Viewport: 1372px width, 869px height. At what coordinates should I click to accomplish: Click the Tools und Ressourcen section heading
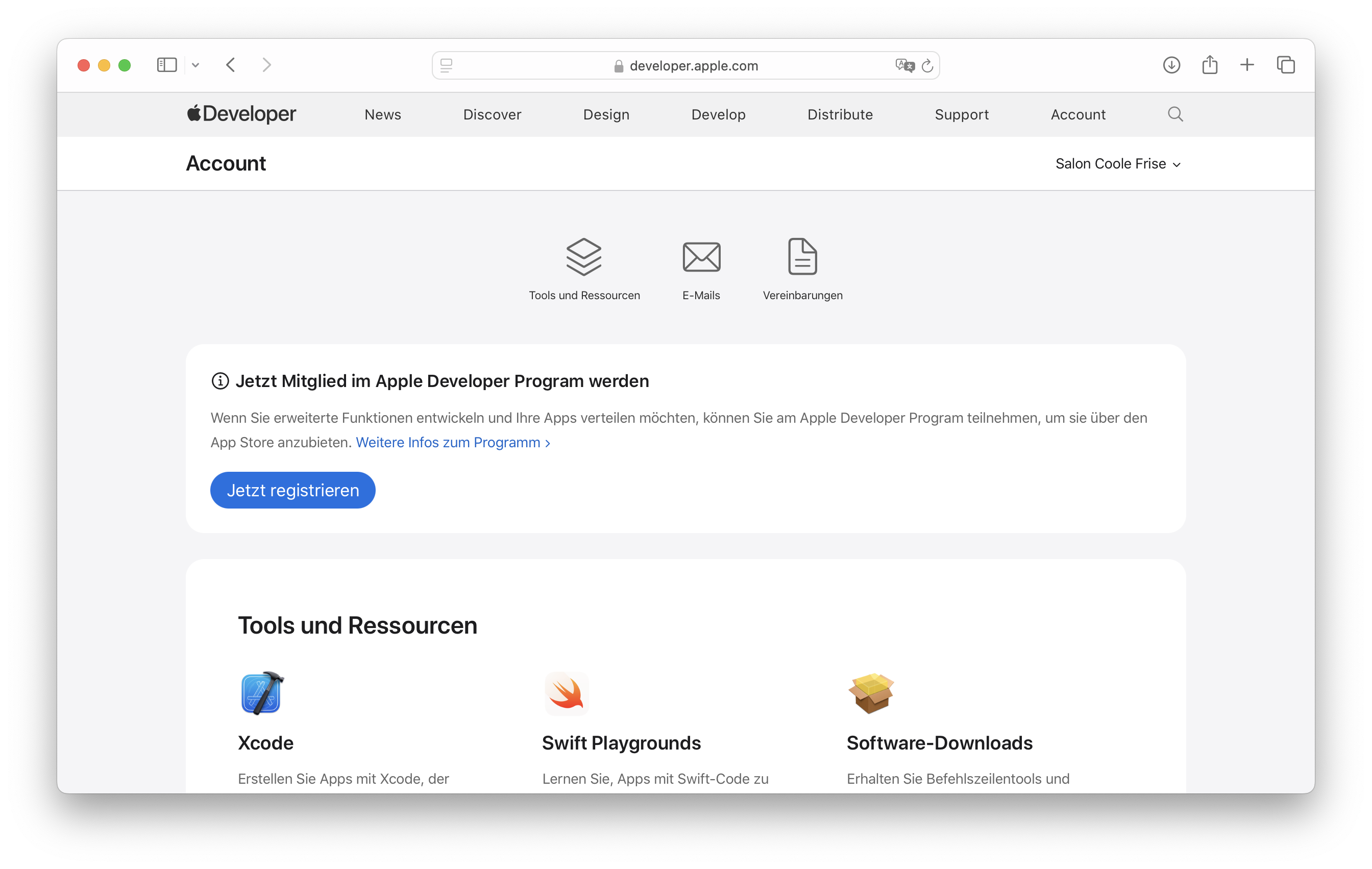pyautogui.click(x=357, y=625)
